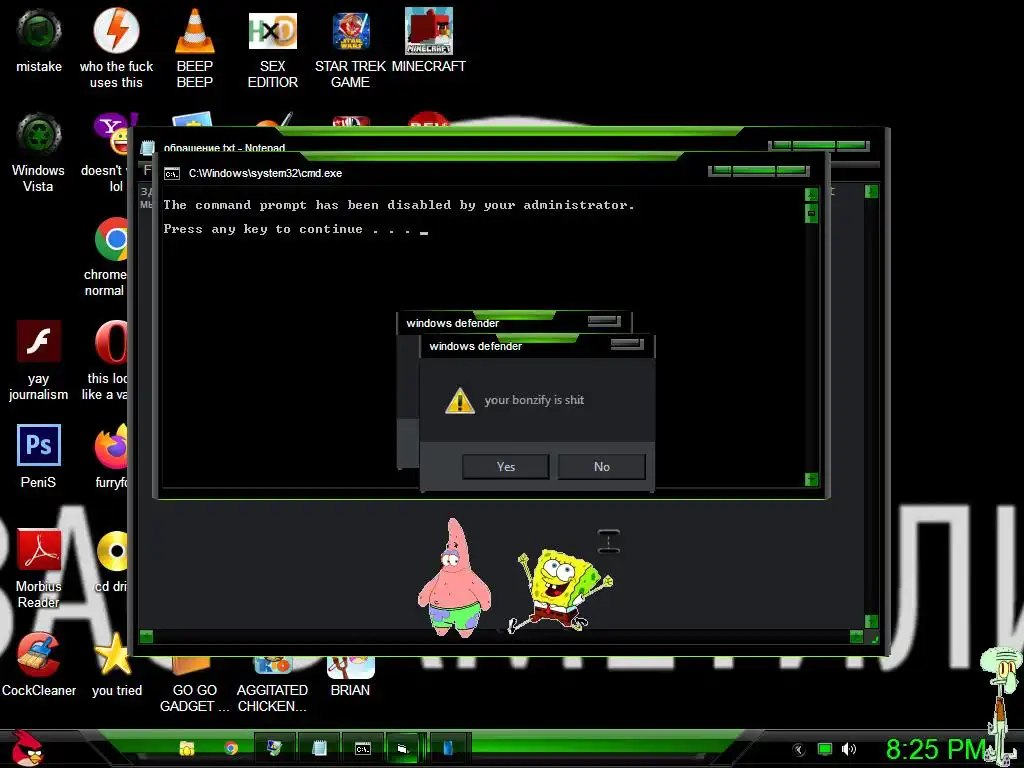Click the Notepad horizontal scrollbar right arrow

856,637
